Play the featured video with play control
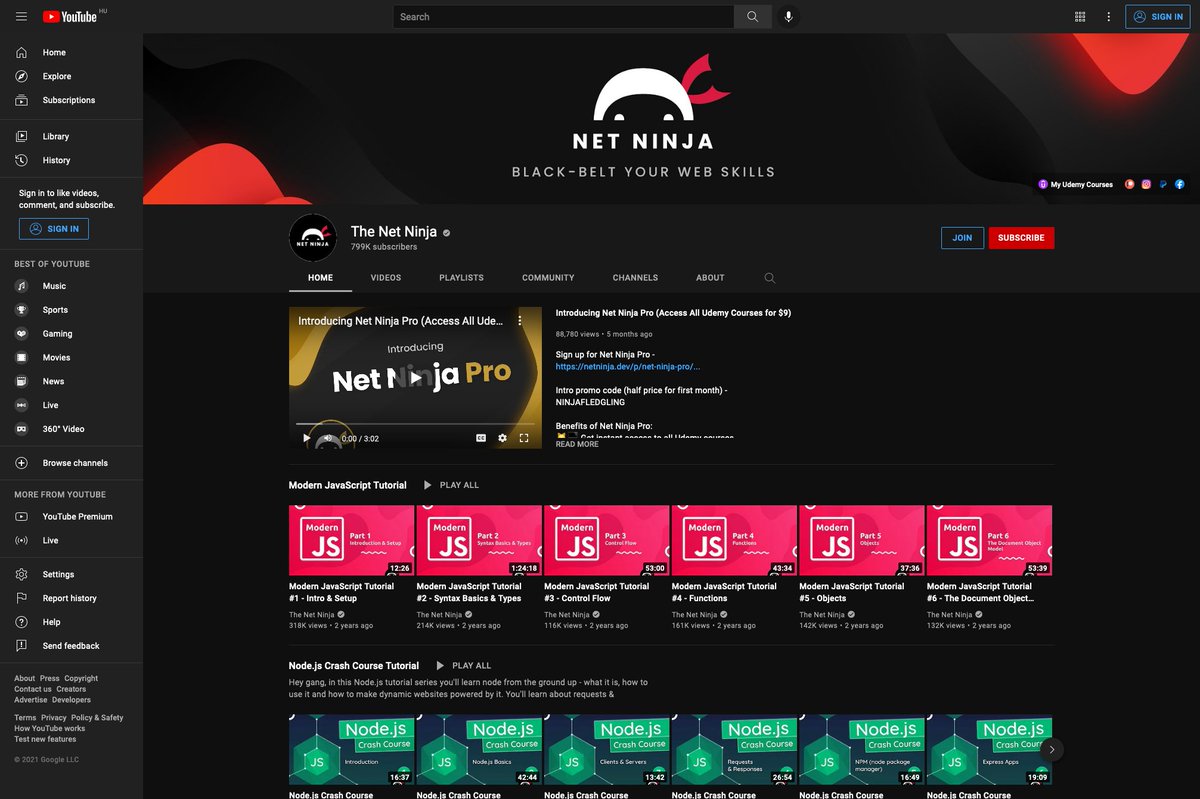The image size is (1200, 799). click(307, 438)
